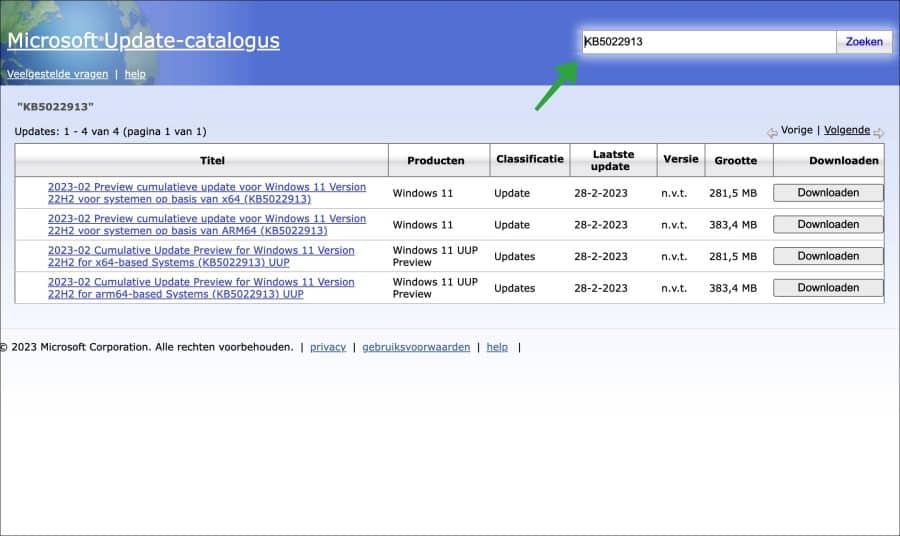Open the x64-based Systems UUP update link
900x536 pixels.
[x=201, y=256]
